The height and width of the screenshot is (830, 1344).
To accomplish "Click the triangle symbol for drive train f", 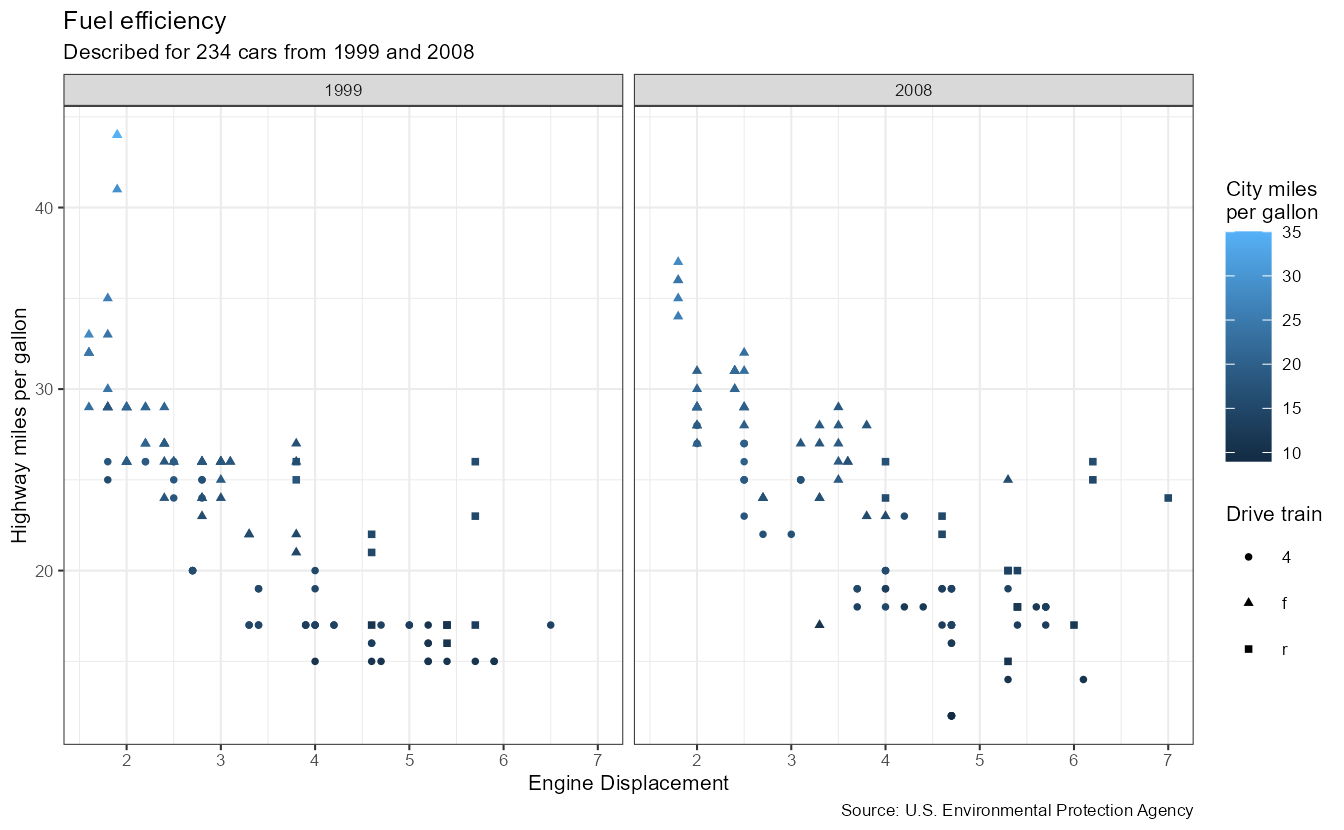I will (1250, 603).
